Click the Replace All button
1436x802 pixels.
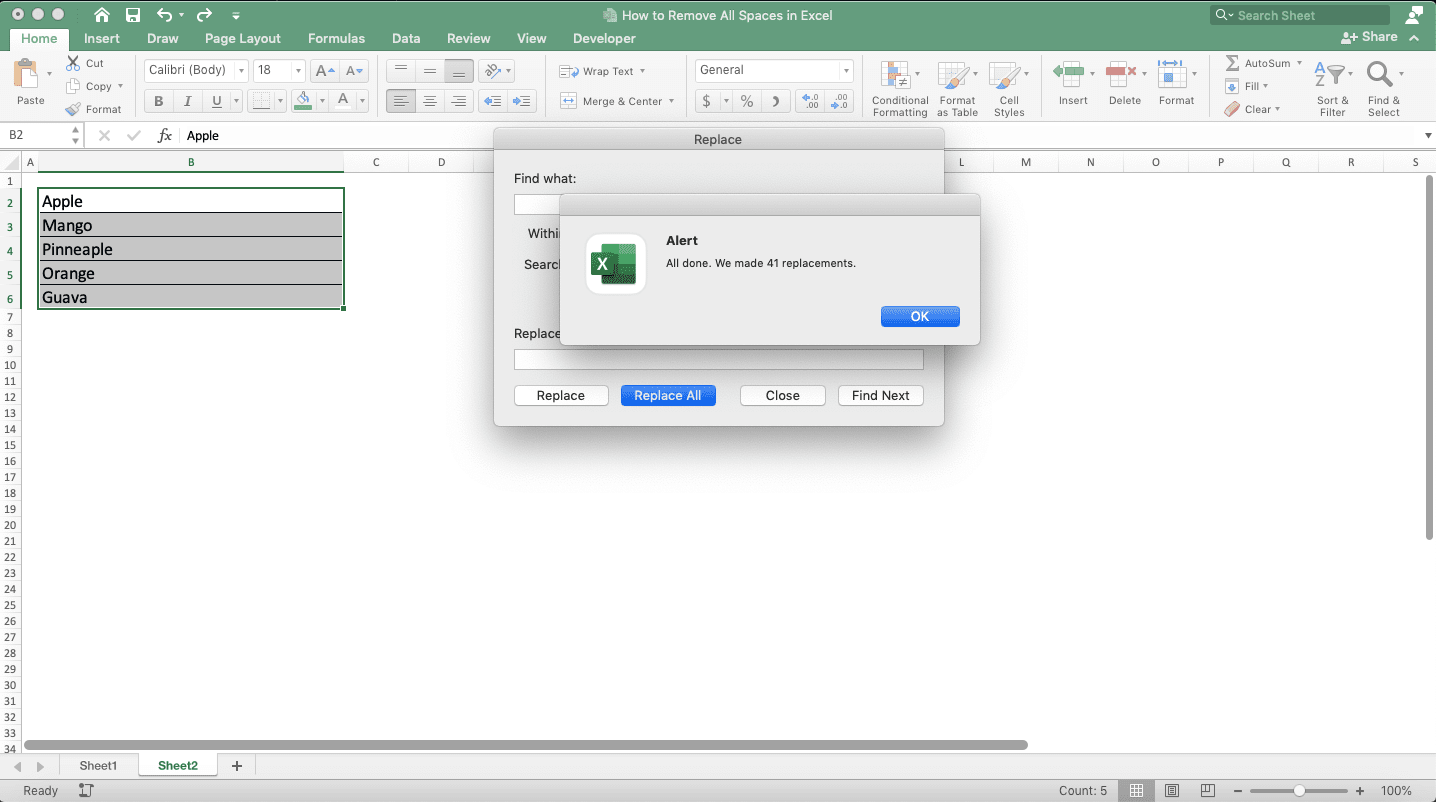point(668,395)
